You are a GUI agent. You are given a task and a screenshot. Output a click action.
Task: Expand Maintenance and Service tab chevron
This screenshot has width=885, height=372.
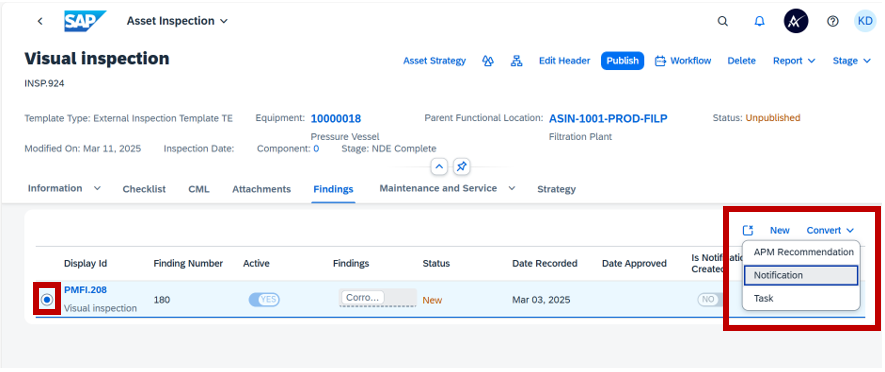click(x=512, y=188)
